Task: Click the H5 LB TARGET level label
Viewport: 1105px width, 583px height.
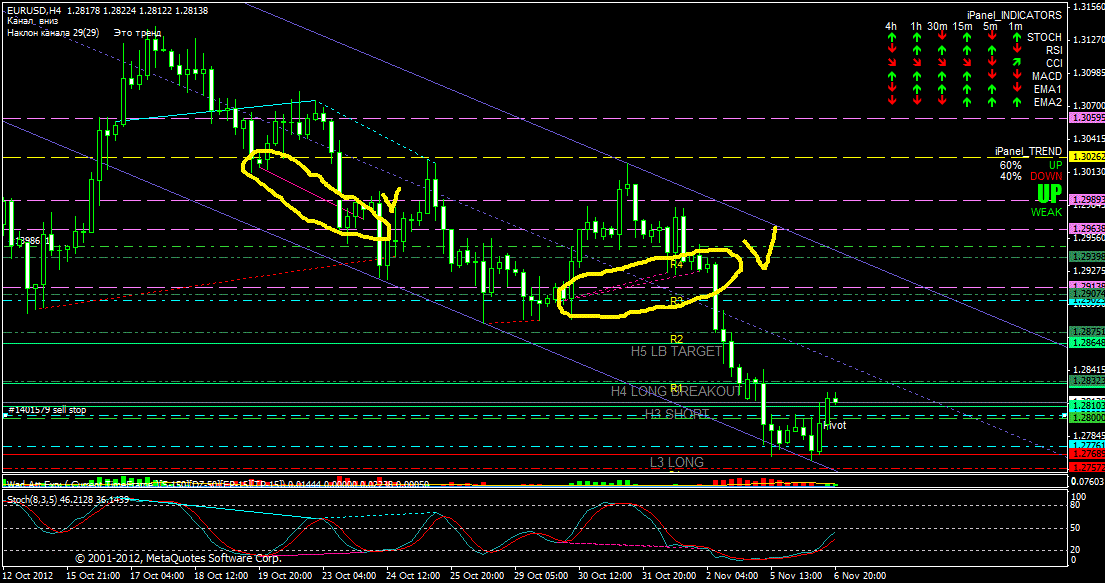Action: pyautogui.click(x=677, y=351)
